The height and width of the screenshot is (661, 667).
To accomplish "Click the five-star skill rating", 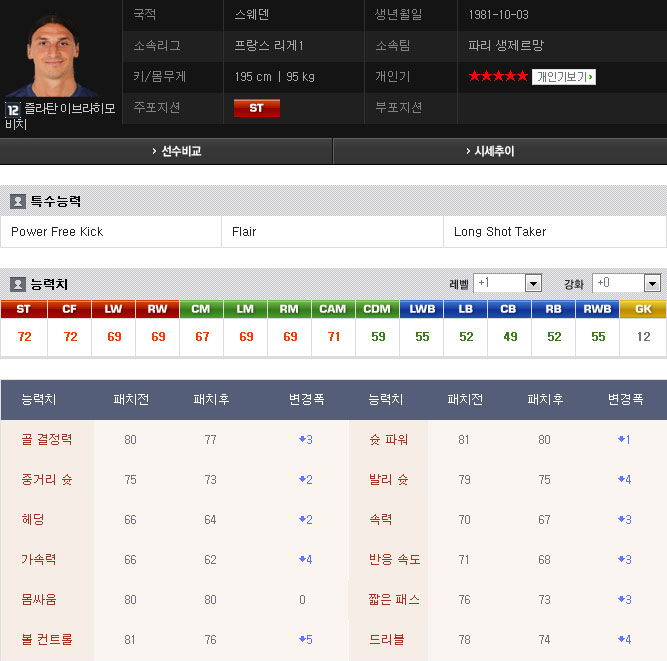I will (x=498, y=77).
